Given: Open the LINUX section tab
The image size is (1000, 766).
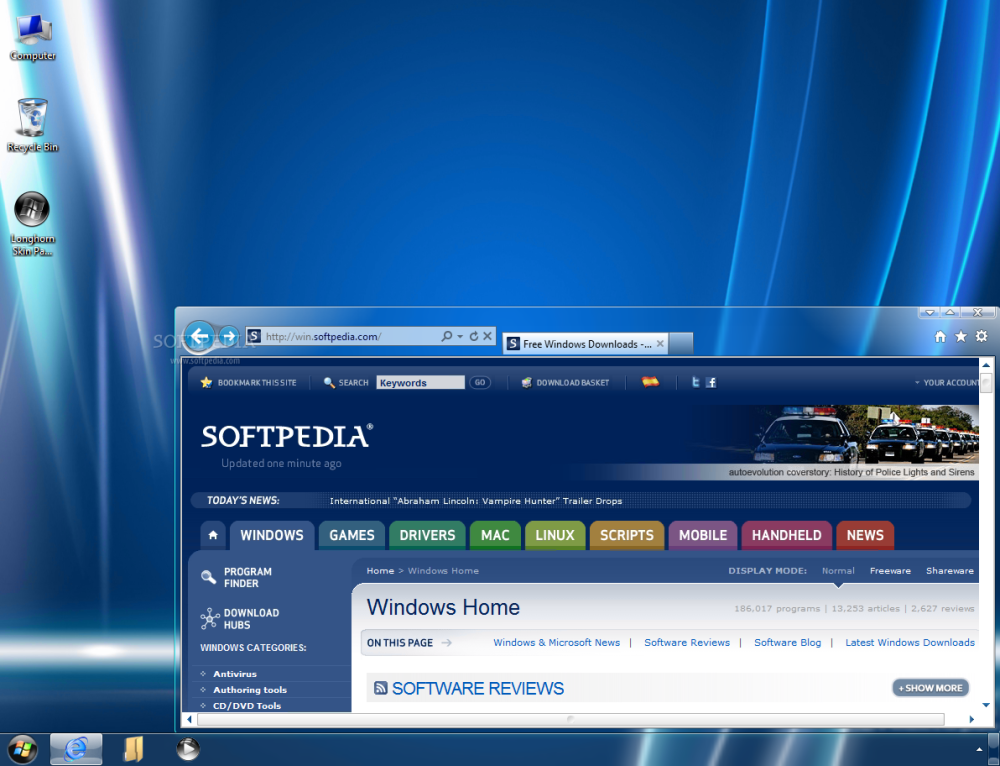Looking at the screenshot, I should point(555,535).
